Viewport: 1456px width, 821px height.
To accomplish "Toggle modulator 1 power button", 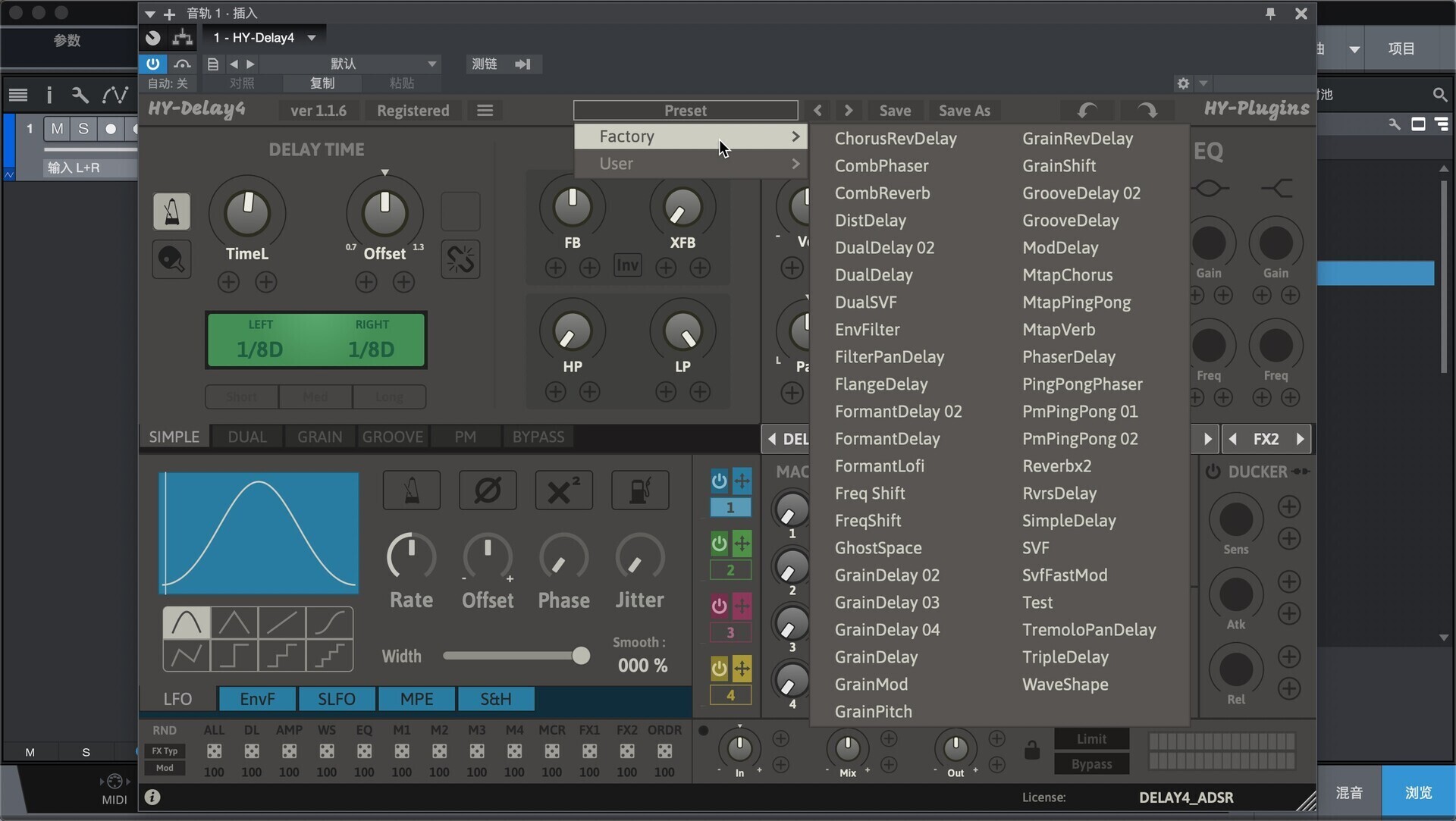I will [x=719, y=481].
